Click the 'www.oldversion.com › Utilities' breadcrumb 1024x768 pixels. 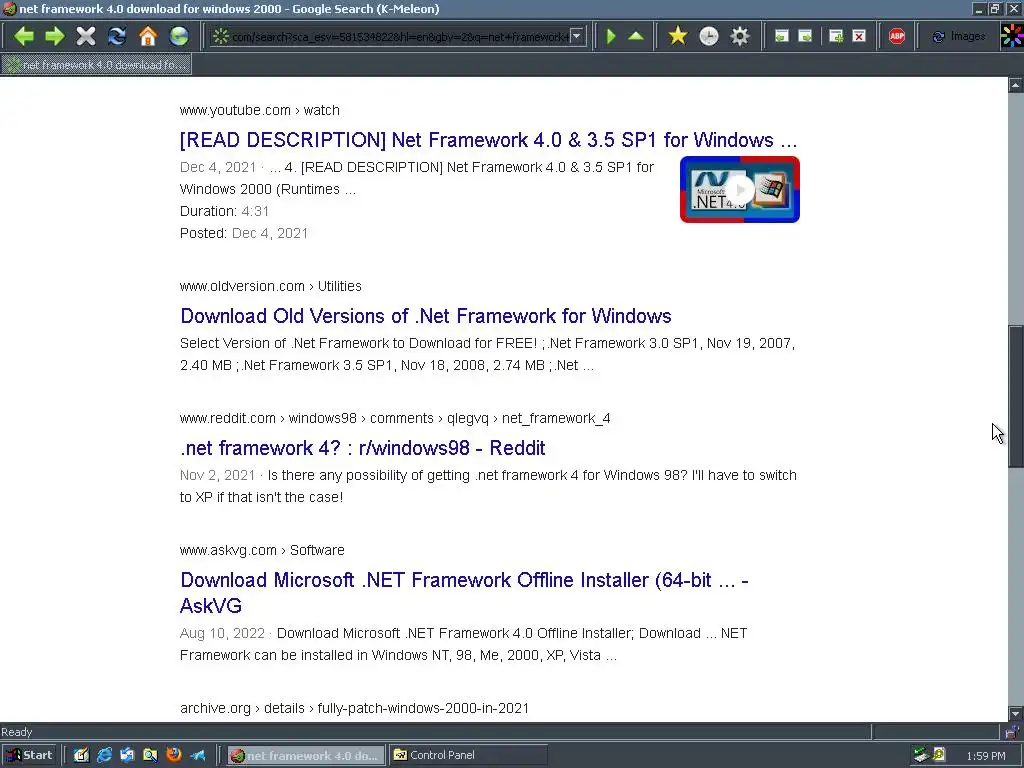(271, 286)
